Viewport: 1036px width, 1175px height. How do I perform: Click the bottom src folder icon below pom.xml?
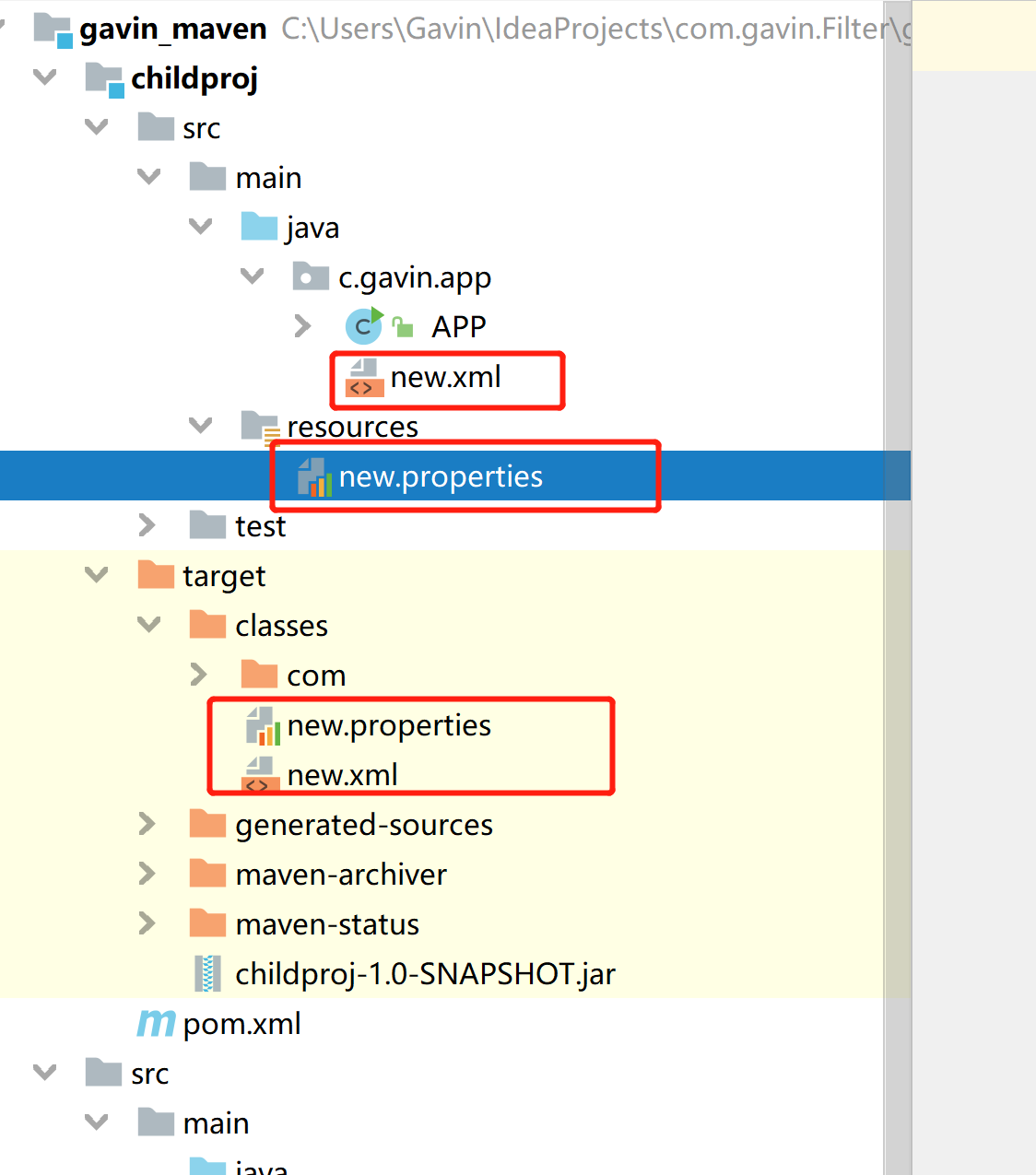[103, 1073]
